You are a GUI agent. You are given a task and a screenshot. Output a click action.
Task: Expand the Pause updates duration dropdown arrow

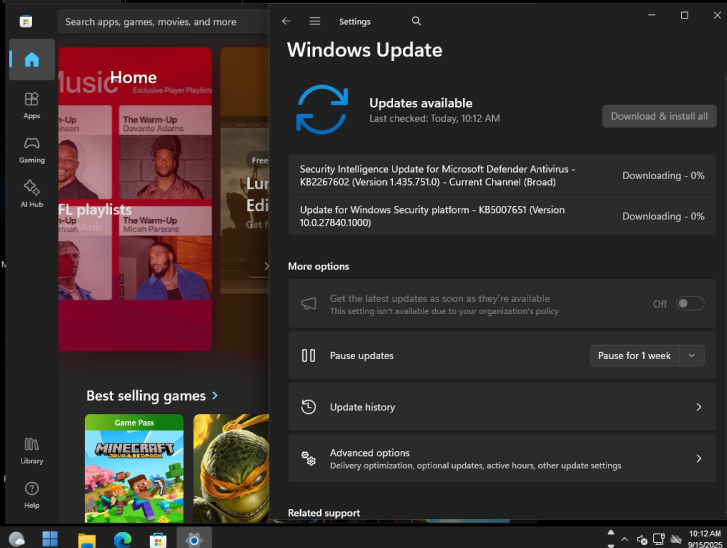tap(692, 356)
